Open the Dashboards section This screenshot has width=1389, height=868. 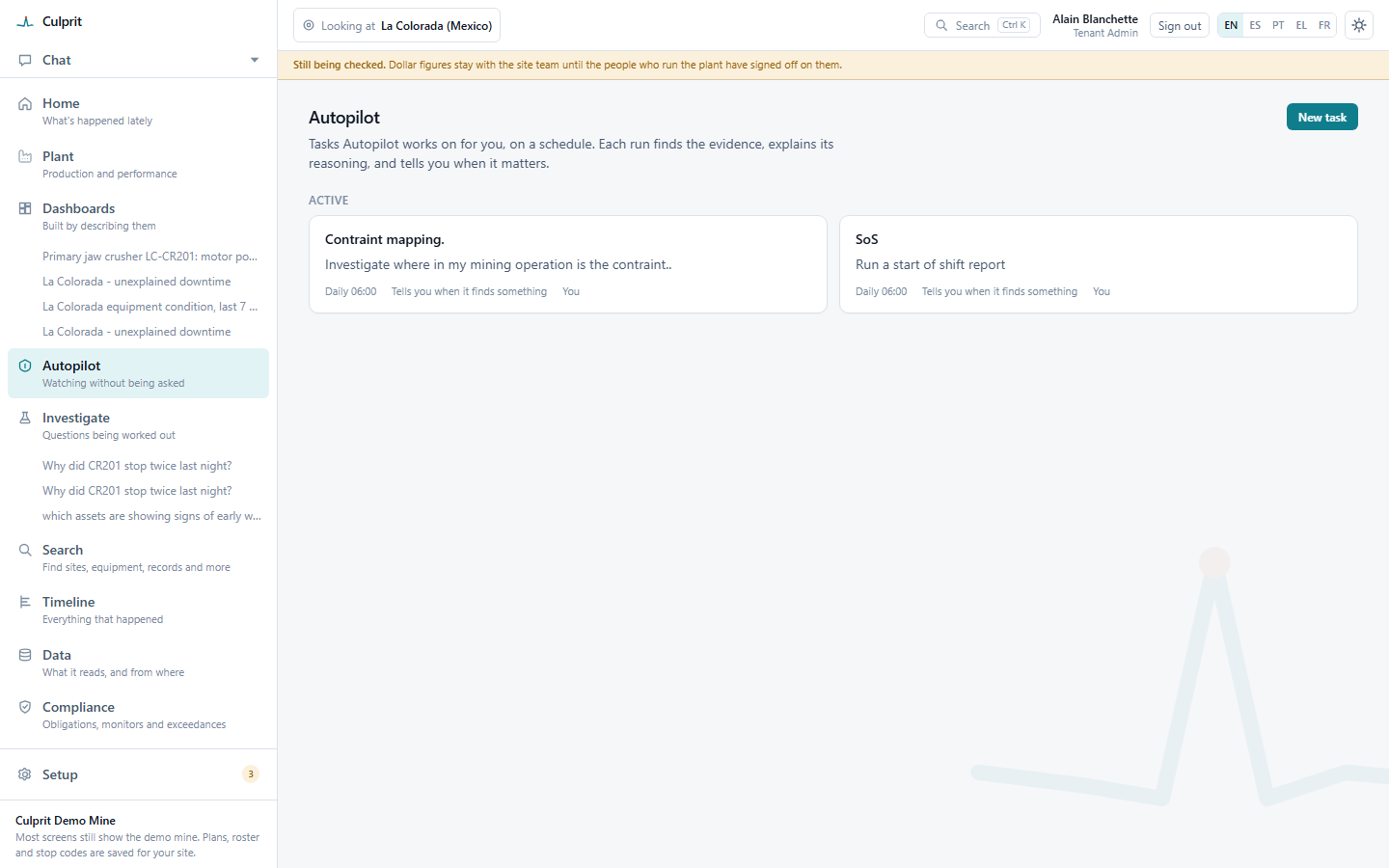click(x=138, y=216)
